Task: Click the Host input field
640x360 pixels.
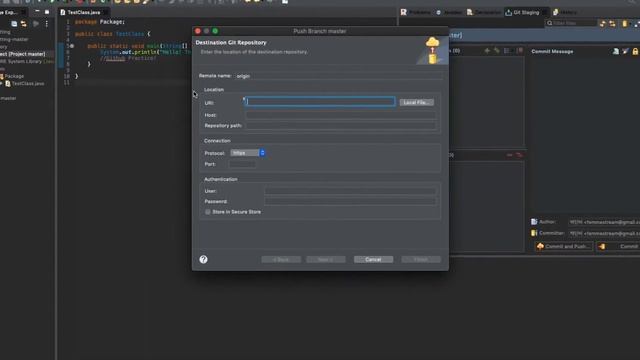Action: pos(341,115)
